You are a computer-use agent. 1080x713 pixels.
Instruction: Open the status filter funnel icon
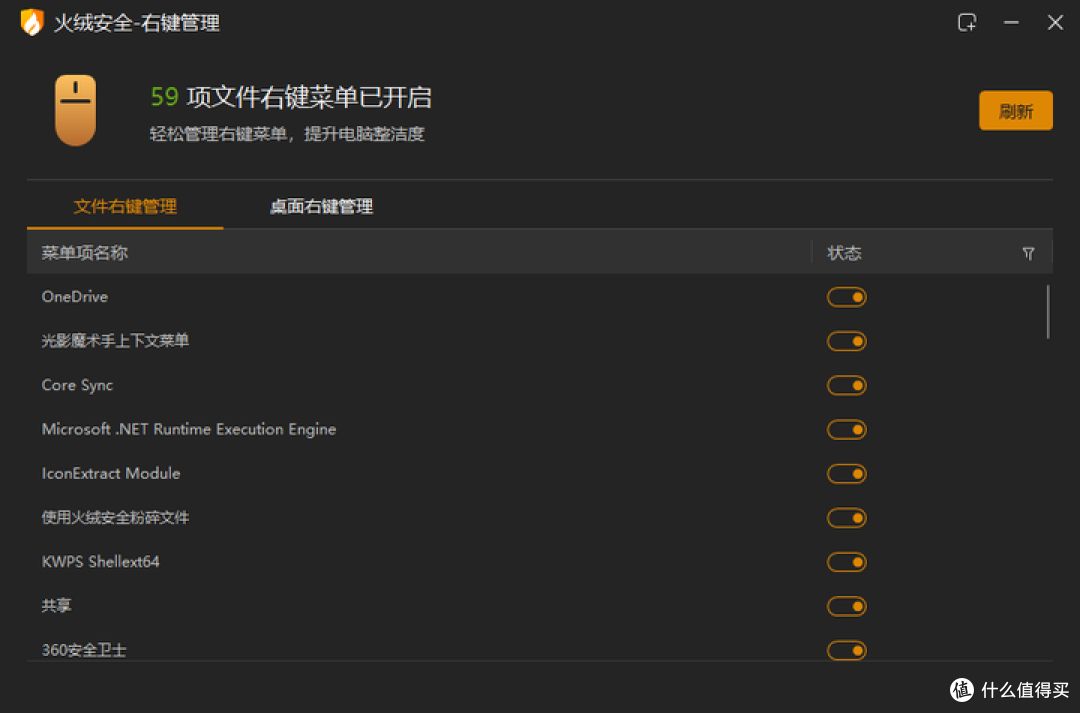(x=1028, y=254)
